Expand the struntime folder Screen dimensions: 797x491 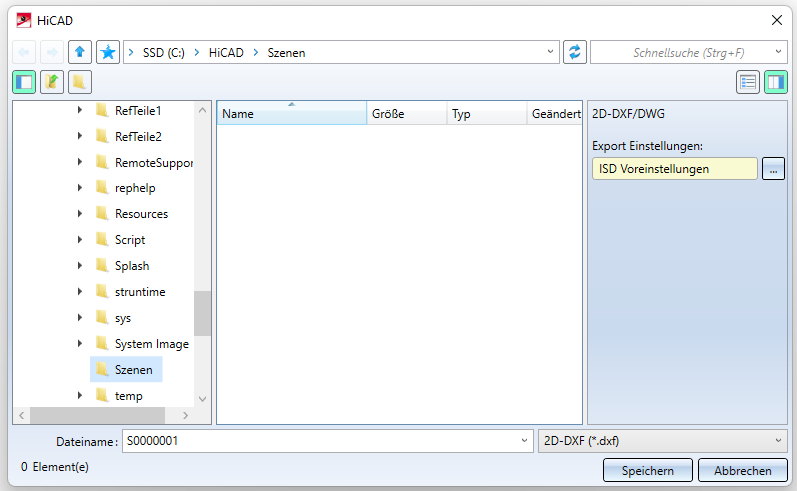pyautogui.click(x=80, y=291)
